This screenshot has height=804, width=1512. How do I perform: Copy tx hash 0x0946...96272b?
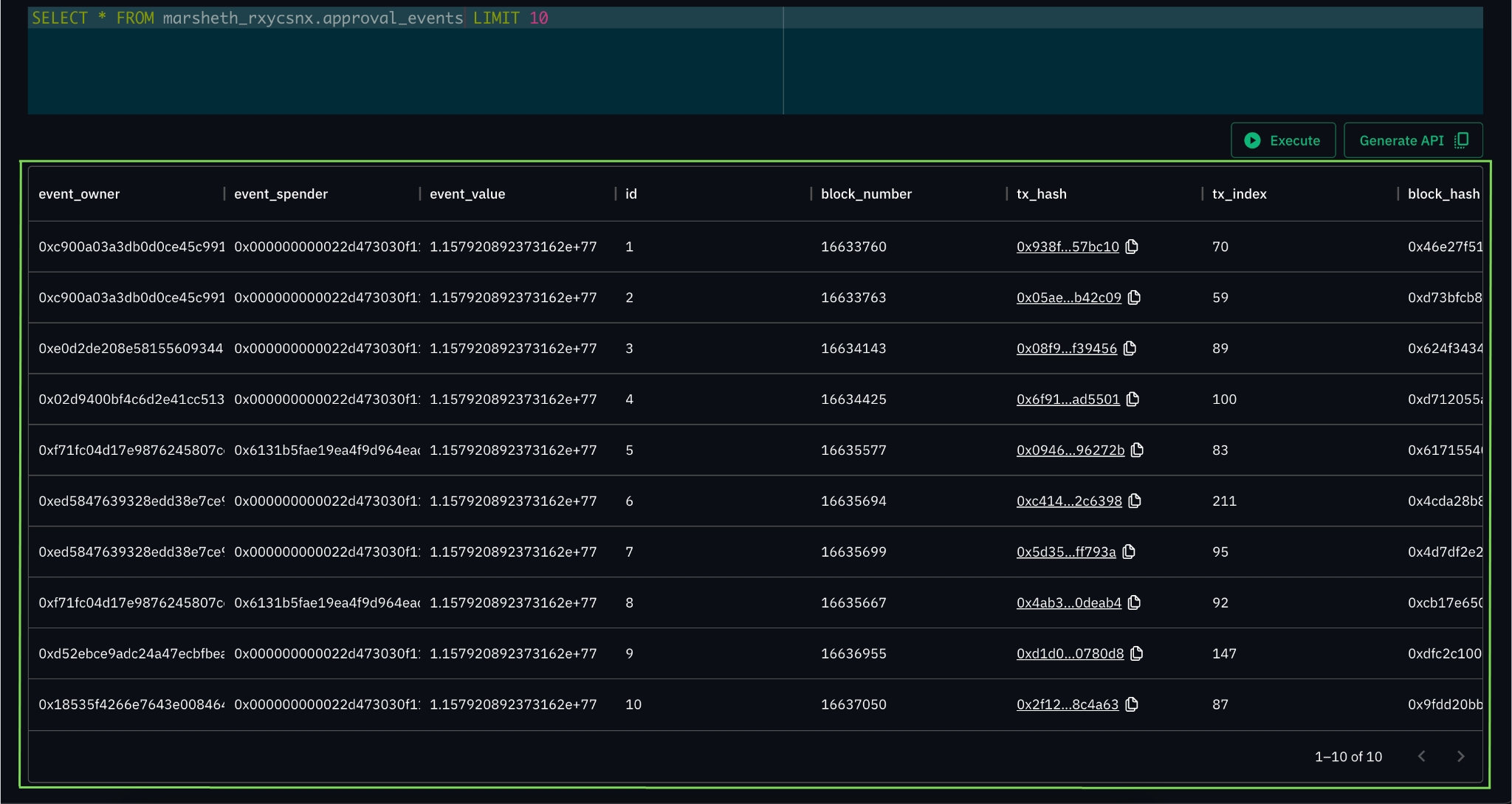click(1138, 450)
